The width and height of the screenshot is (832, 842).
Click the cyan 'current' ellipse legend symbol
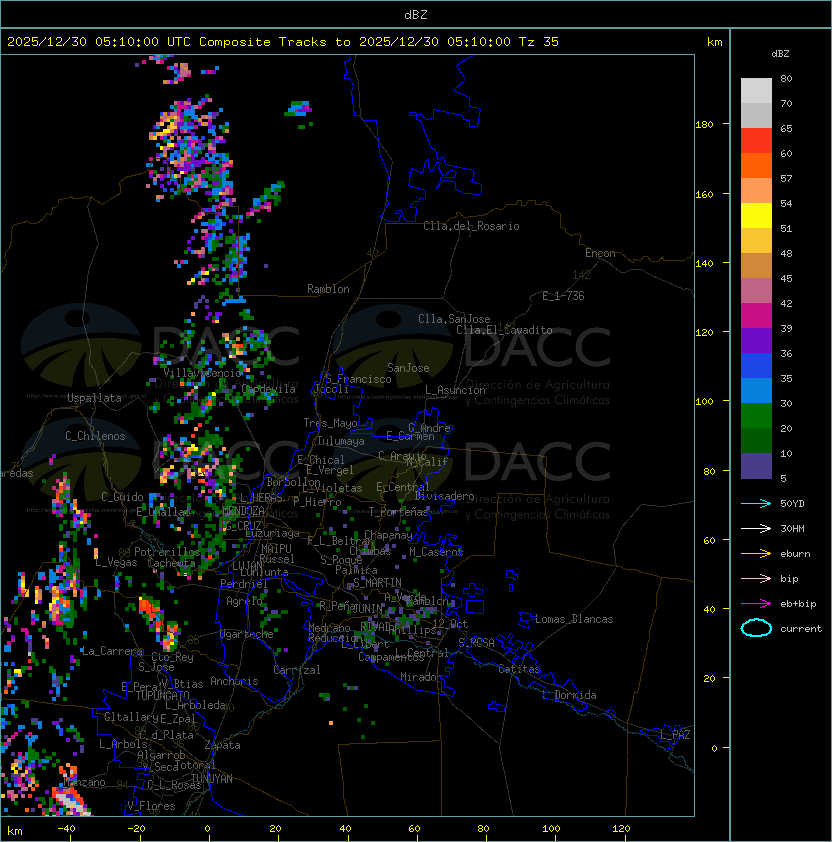pos(756,628)
